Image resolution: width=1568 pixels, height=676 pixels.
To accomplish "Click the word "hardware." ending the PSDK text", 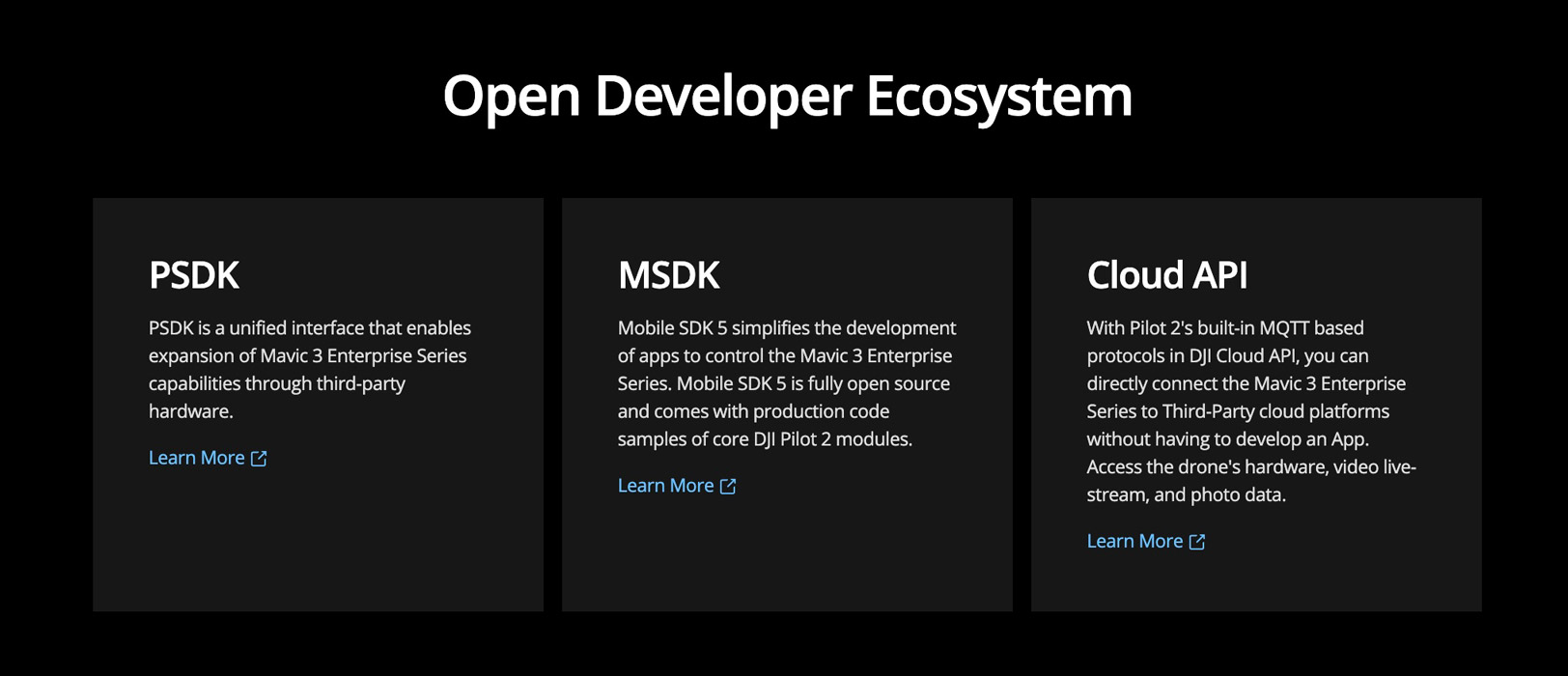I will point(191,411).
